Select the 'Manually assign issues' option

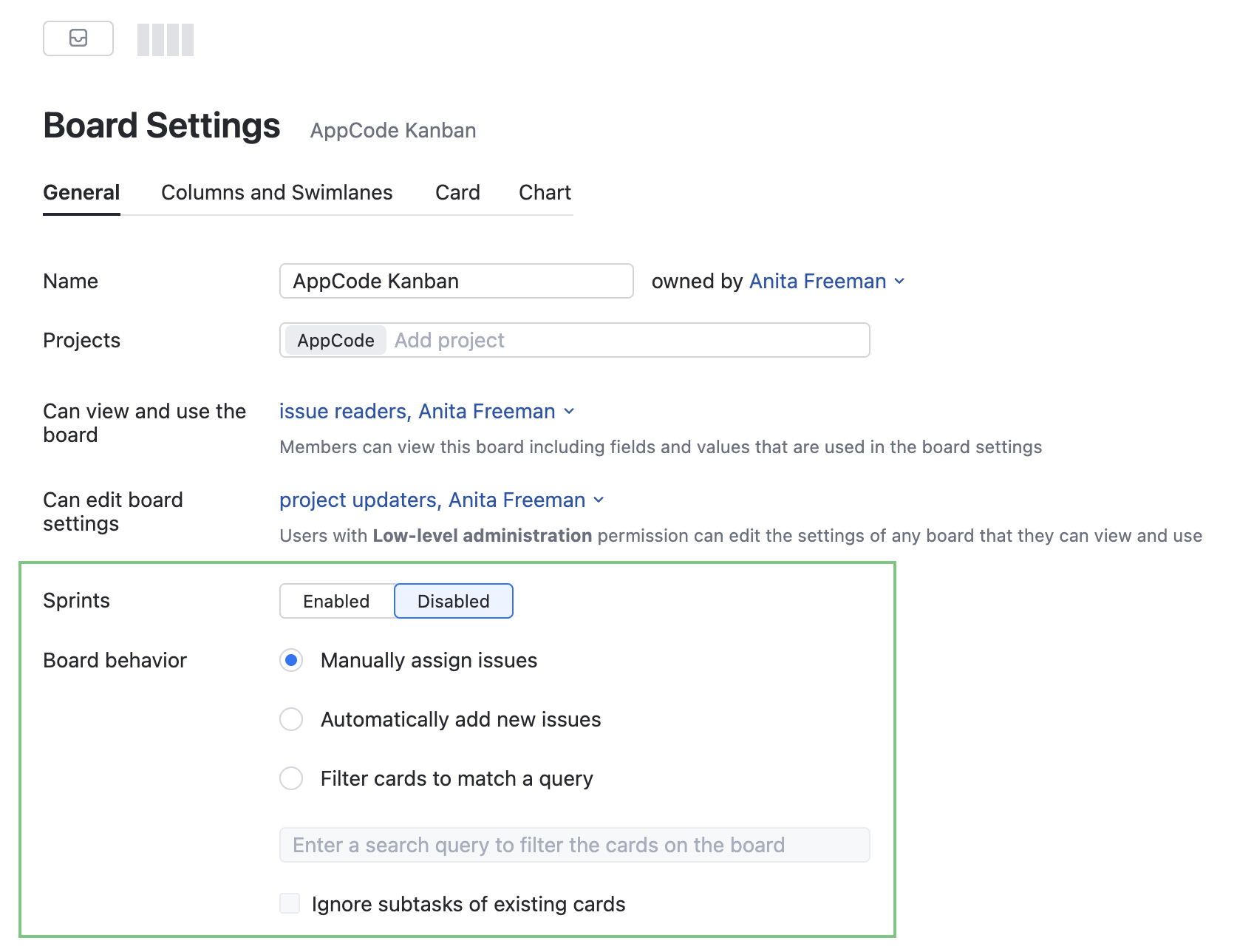click(291, 660)
